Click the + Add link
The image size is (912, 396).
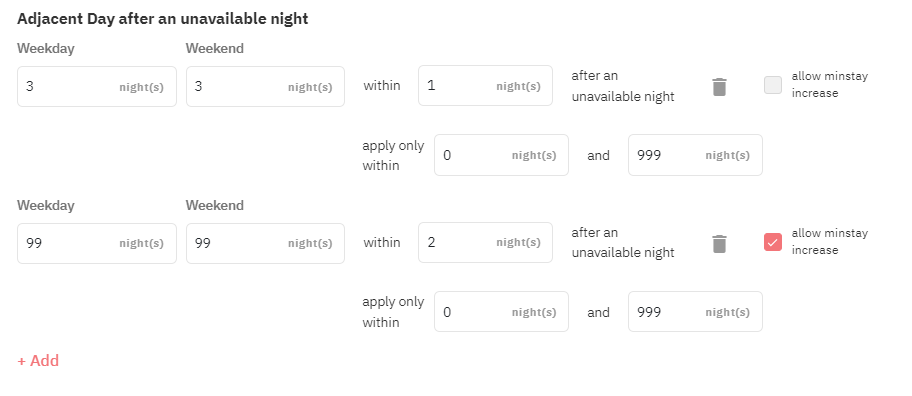pyautogui.click(x=38, y=361)
